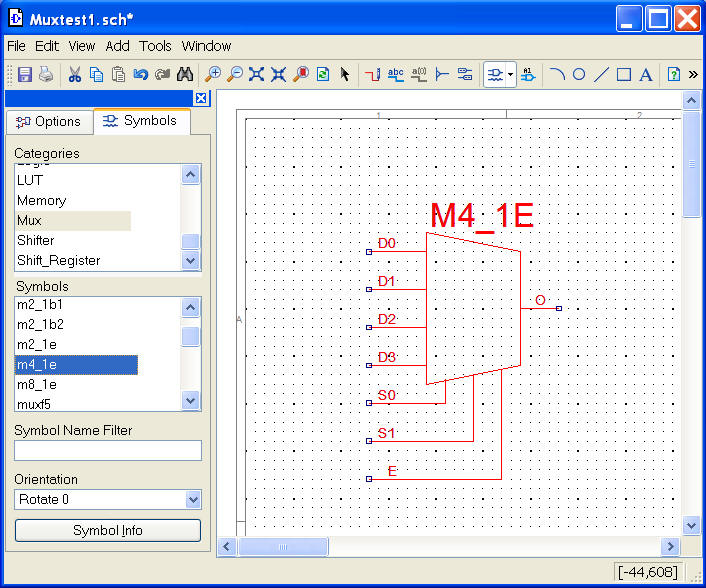Viewport: 706px width, 588px height.
Task: Select m8_1e symbol
Action: tap(36, 384)
